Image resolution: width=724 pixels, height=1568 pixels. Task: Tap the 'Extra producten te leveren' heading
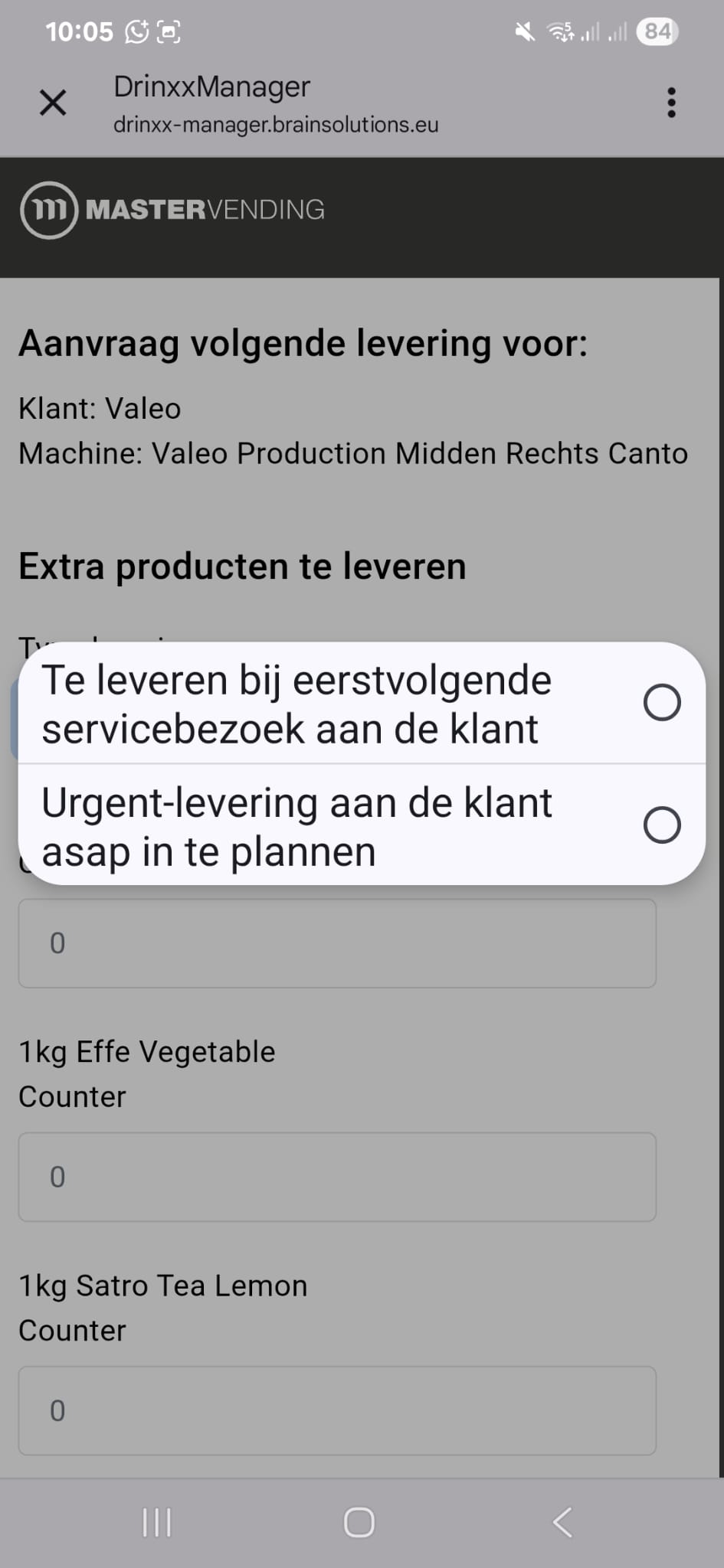(x=242, y=567)
